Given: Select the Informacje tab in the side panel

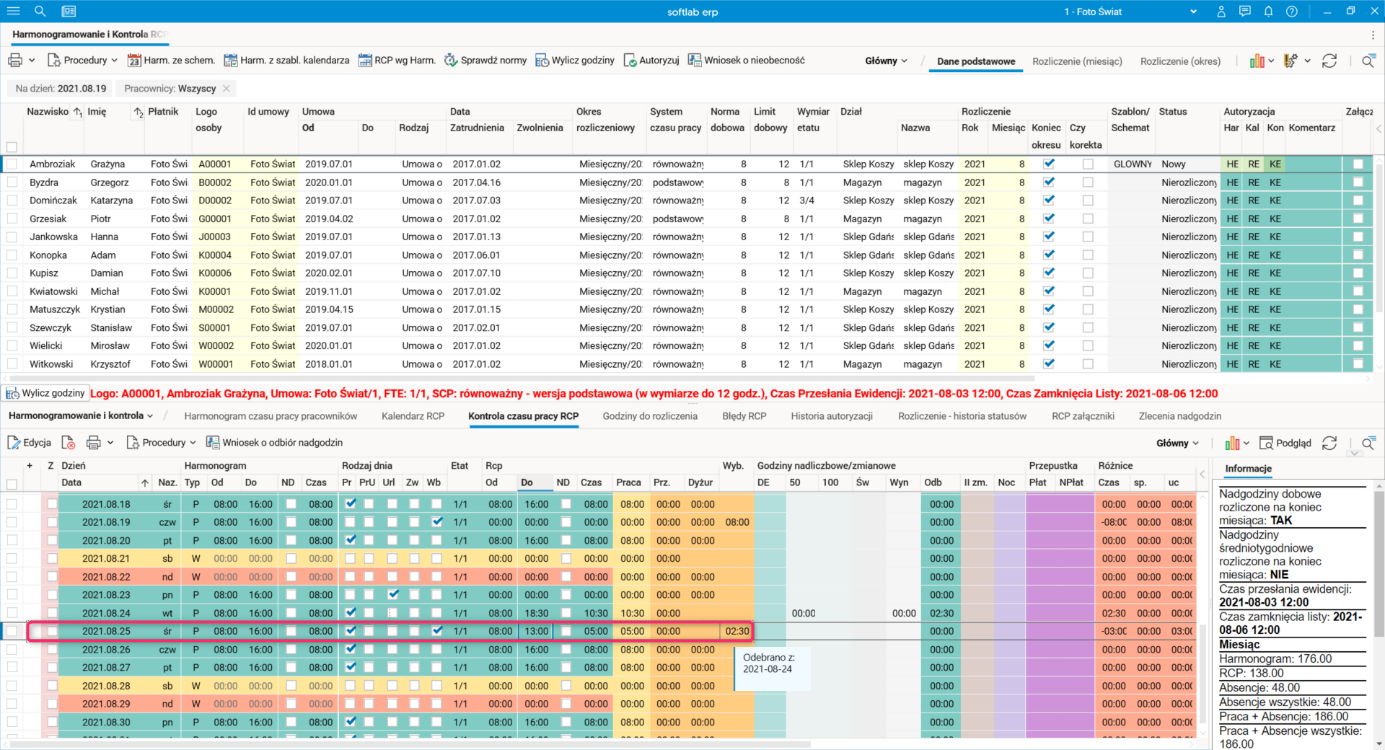Looking at the screenshot, I should 1248,468.
